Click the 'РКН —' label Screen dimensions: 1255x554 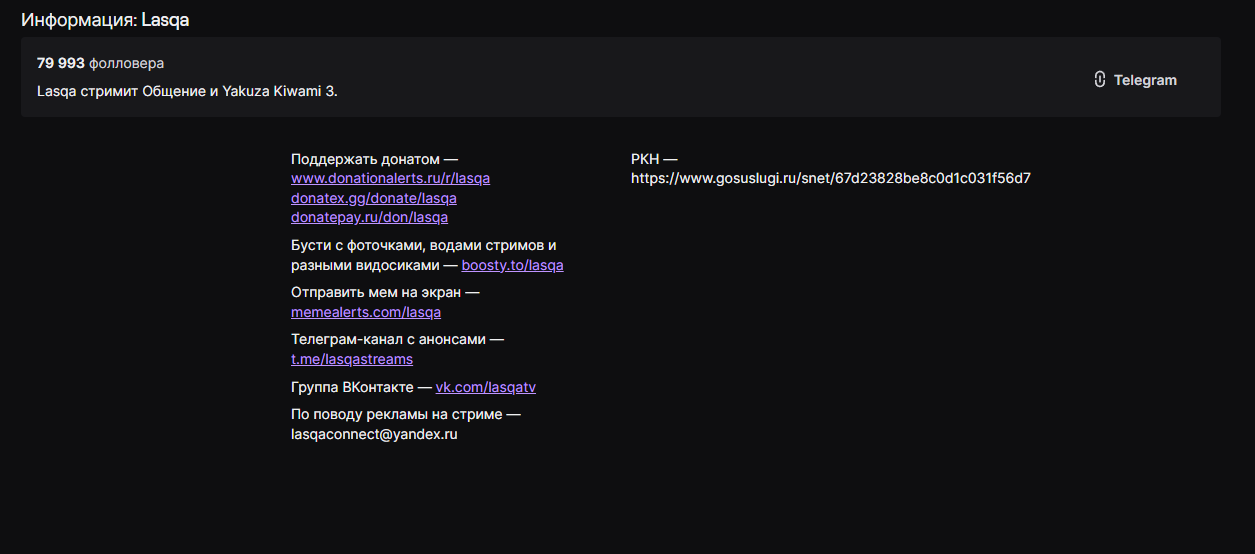[x=654, y=159]
